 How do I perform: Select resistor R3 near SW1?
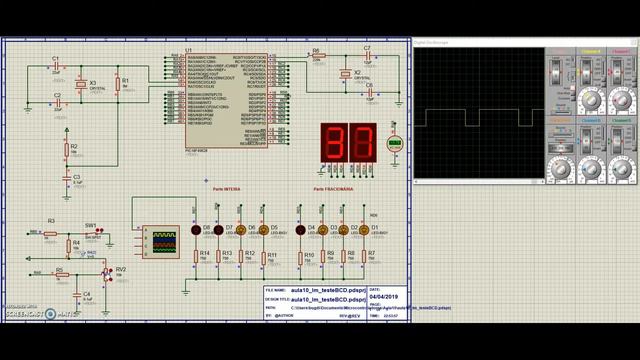[50, 234]
